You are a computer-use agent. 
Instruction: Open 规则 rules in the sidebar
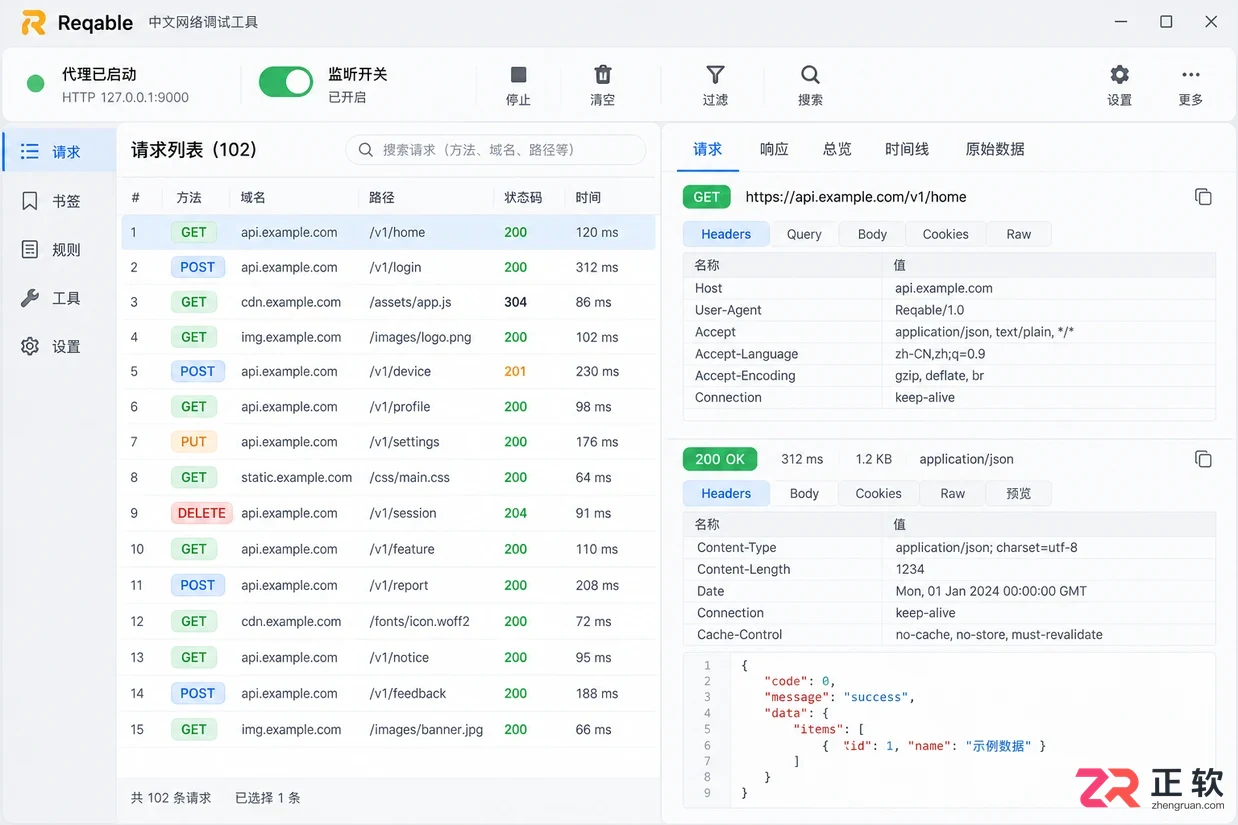59,250
